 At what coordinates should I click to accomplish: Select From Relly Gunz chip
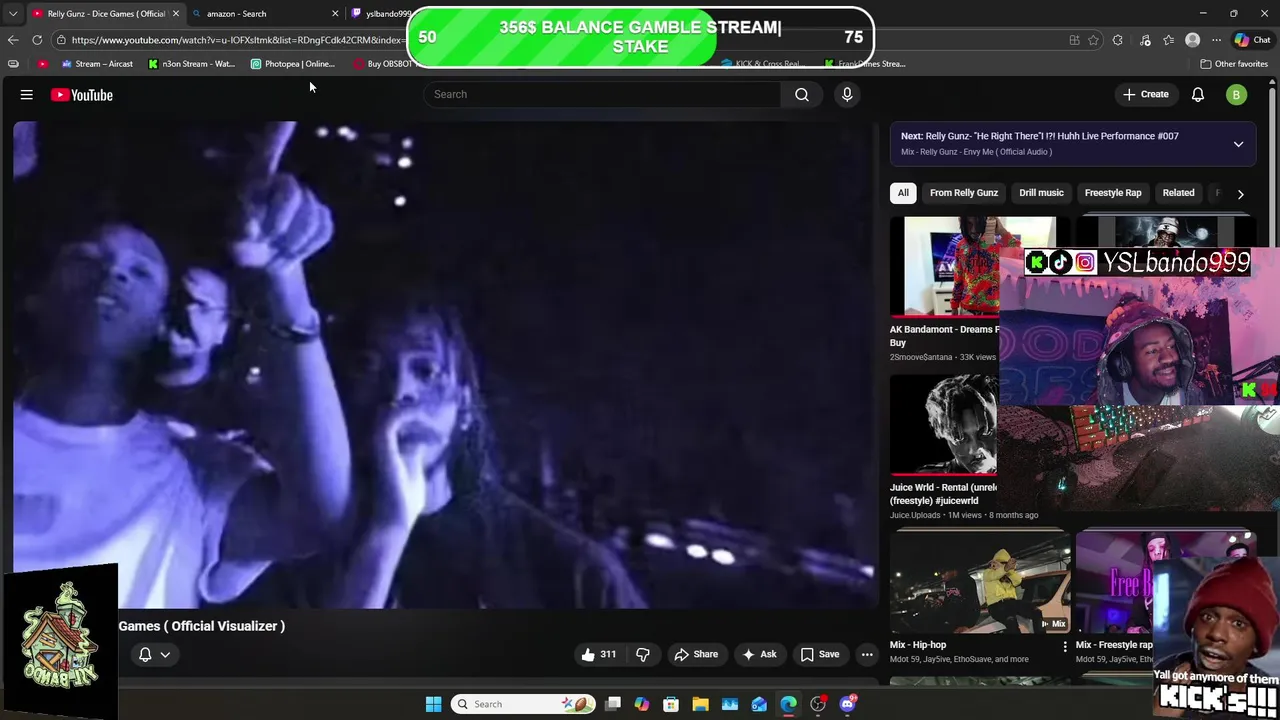964,193
